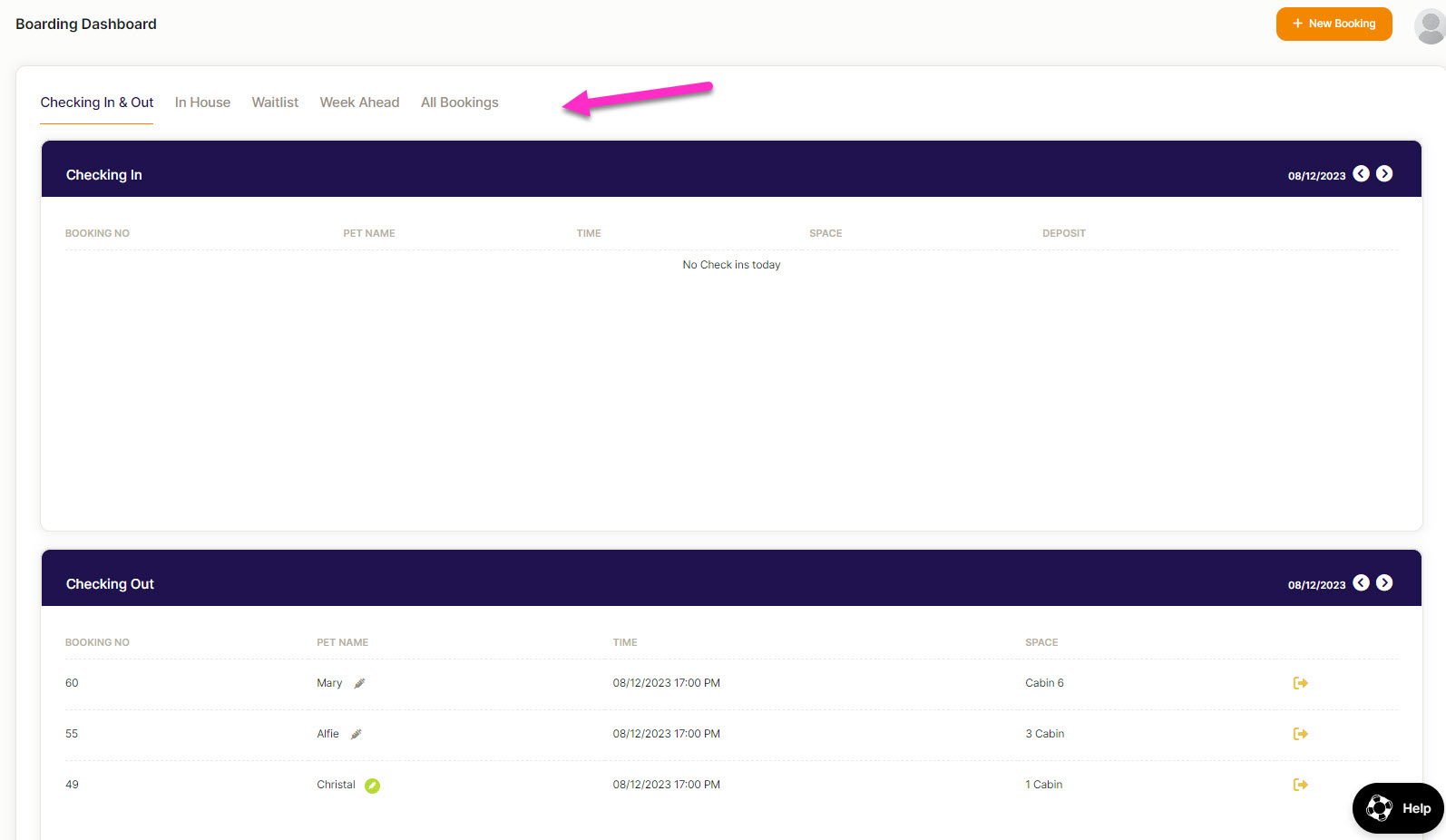Screen dimensions: 1446x840
Task: Click the Checking In BOOKING NO header
Action: (97, 233)
